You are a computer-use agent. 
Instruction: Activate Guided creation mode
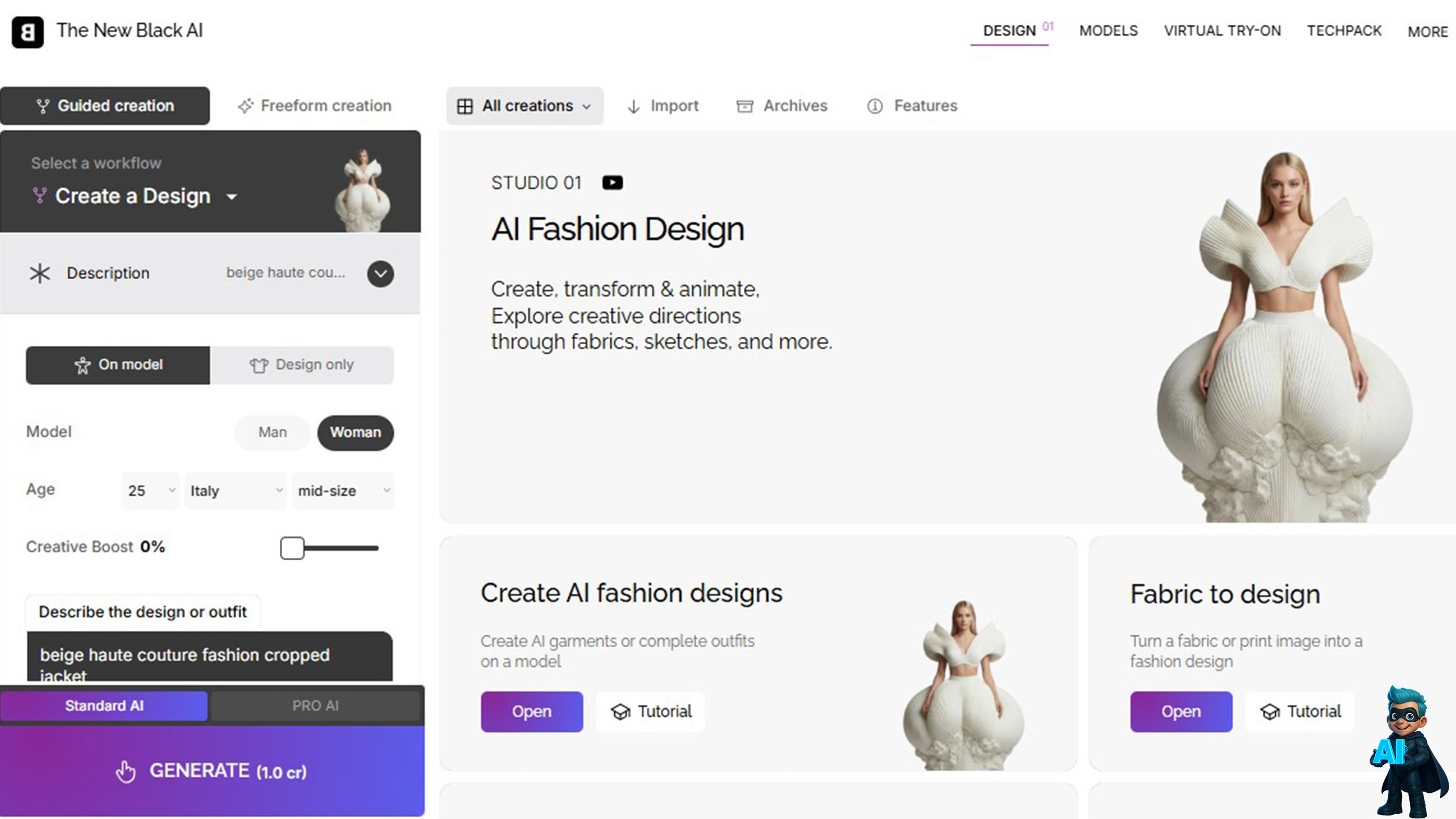tap(105, 106)
